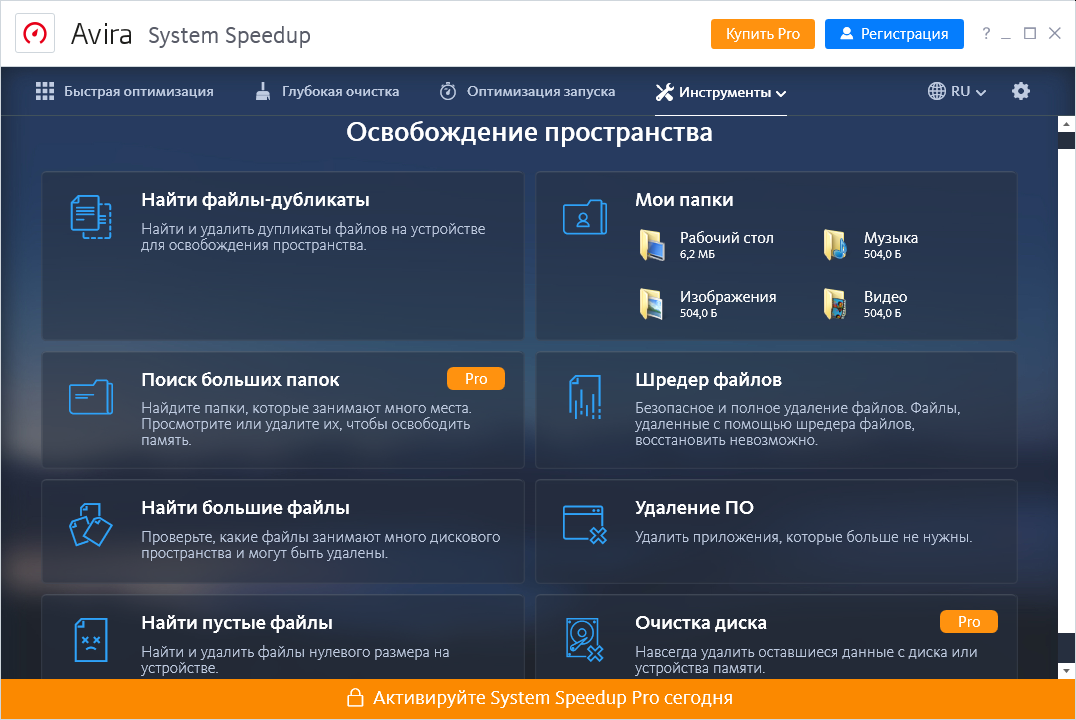The width and height of the screenshot is (1076, 720).
Task: Click the System Speedup title text
Action: tap(229, 36)
